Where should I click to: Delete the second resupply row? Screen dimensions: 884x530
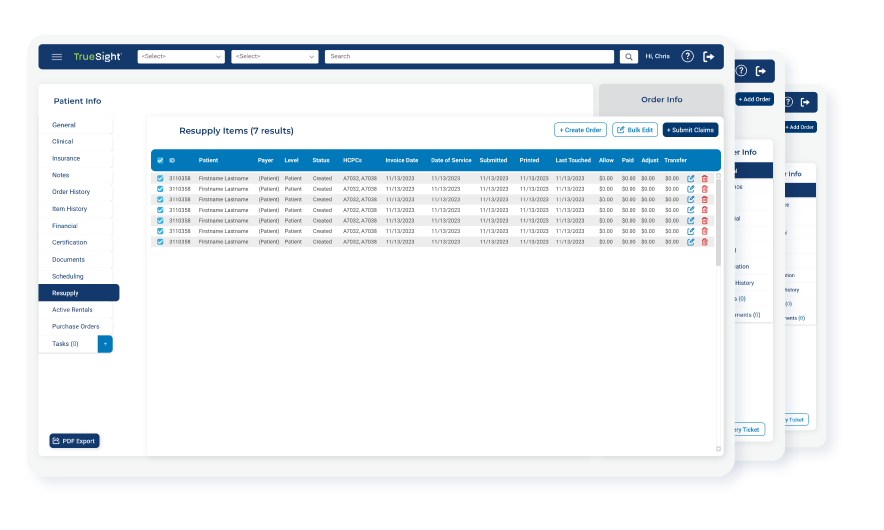click(x=704, y=189)
